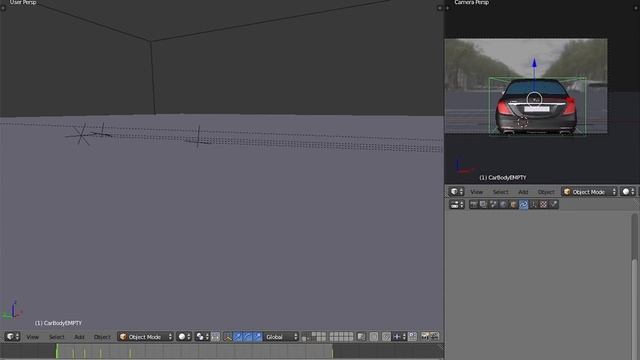Click dashed 3D cursor on car bumper

point(523,122)
